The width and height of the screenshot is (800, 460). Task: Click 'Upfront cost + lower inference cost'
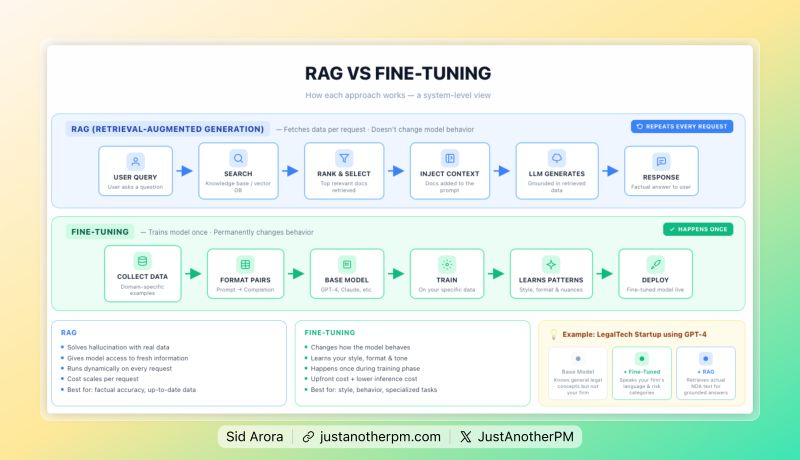coord(364,379)
